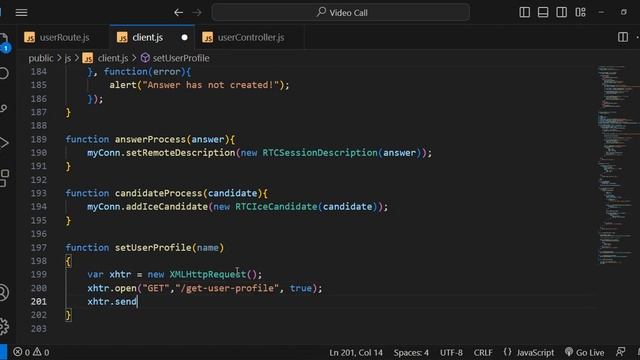The image size is (640, 360).
Task: Open the Source Control view
Action: tap(4, 108)
